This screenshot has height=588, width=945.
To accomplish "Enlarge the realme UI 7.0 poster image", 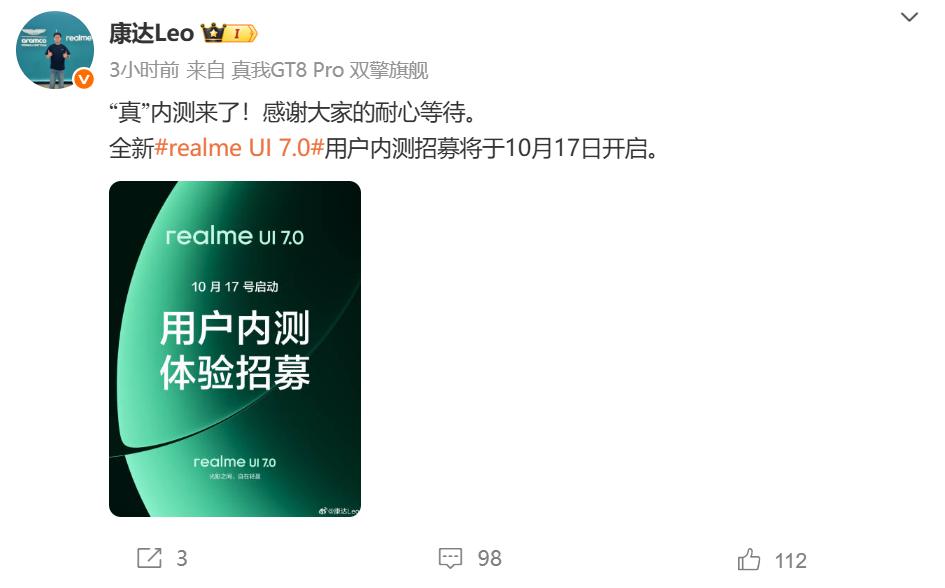I will click(x=235, y=349).
